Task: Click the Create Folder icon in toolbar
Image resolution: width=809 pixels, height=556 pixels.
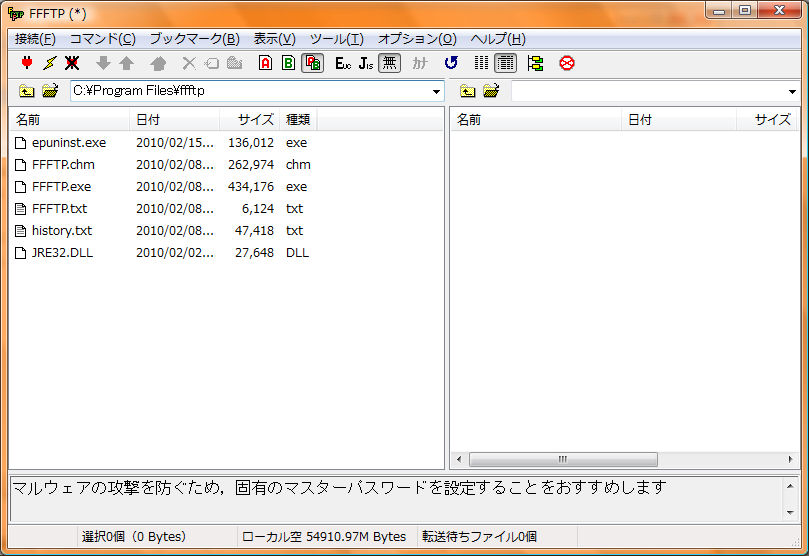Action: tap(235, 63)
